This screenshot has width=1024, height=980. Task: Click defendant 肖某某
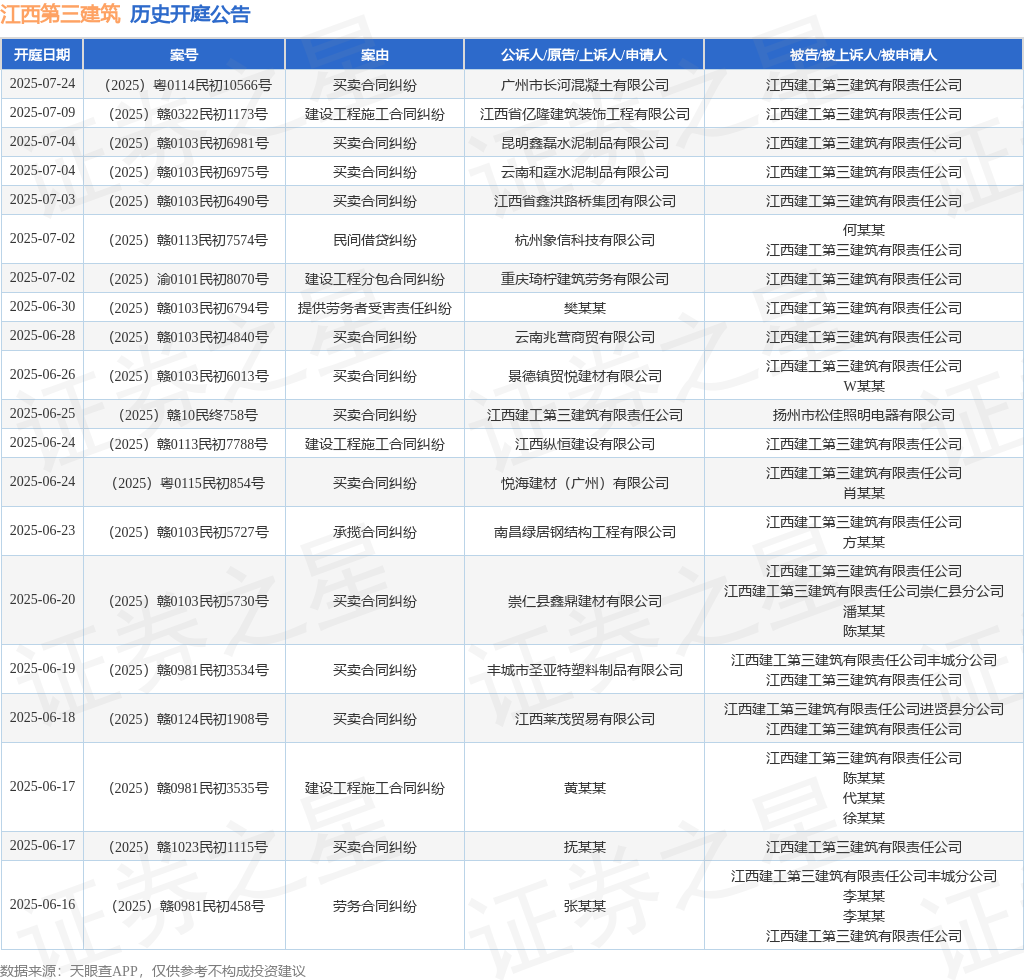[863, 493]
